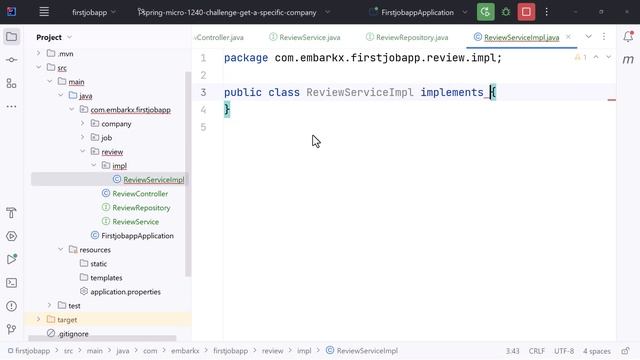Close the ReviewServiceImpl.java tab

[568, 37]
